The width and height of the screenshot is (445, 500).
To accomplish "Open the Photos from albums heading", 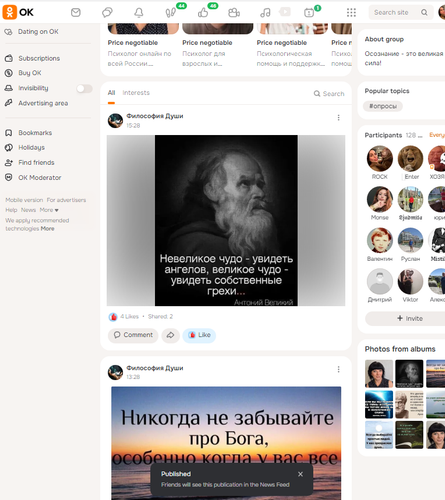I will click(400, 349).
